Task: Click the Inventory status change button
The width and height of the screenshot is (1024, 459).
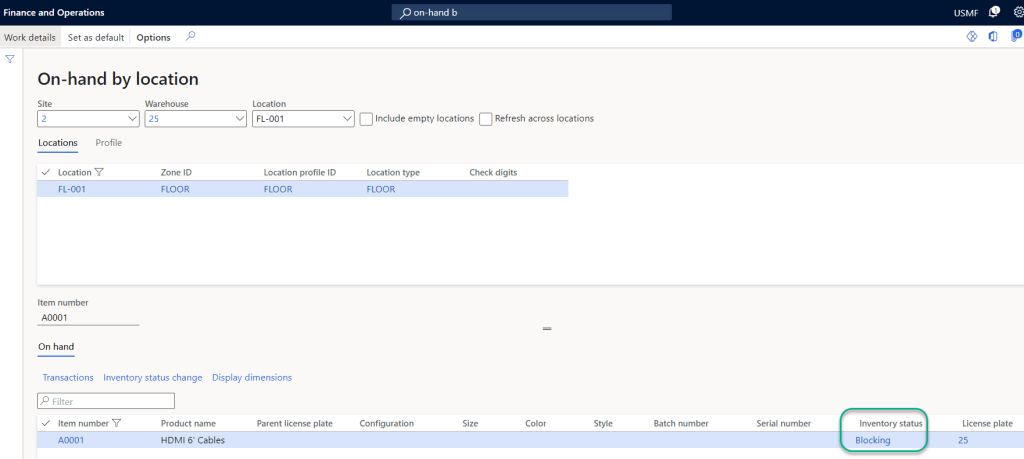Action: pyautogui.click(x=152, y=377)
